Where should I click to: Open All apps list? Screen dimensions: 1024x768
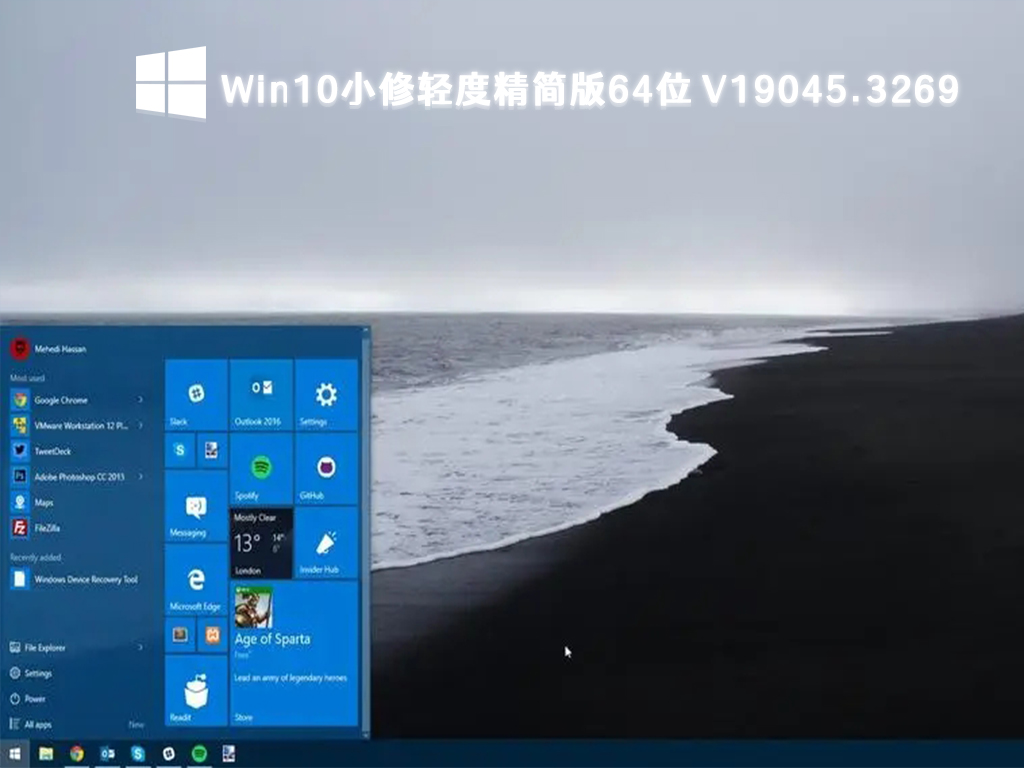[x=37, y=724]
